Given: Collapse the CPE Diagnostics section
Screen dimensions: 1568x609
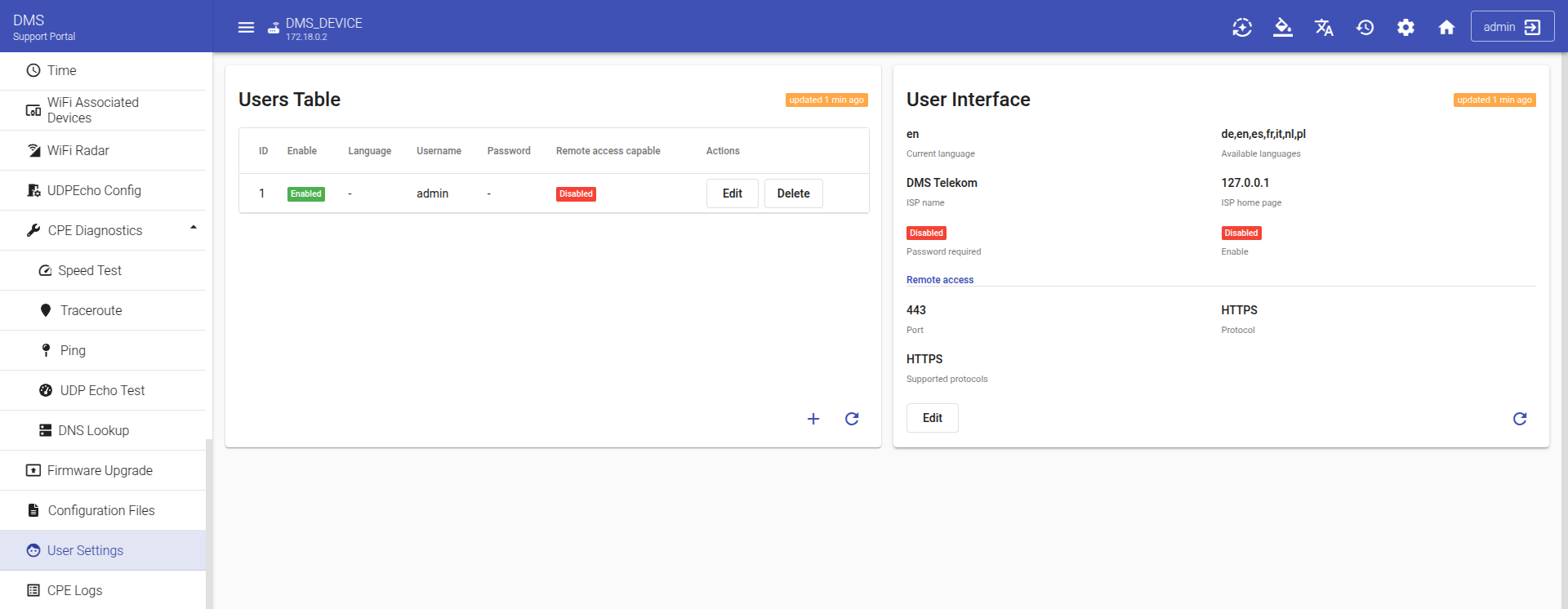Looking at the screenshot, I should pos(194,228).
